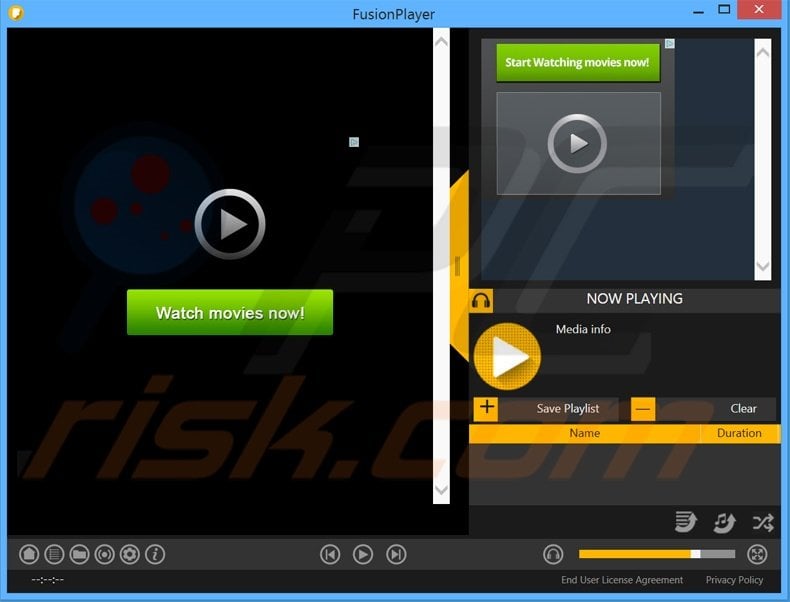
Task: Toggle repeat music icon
Action: [x=724, y=523]
